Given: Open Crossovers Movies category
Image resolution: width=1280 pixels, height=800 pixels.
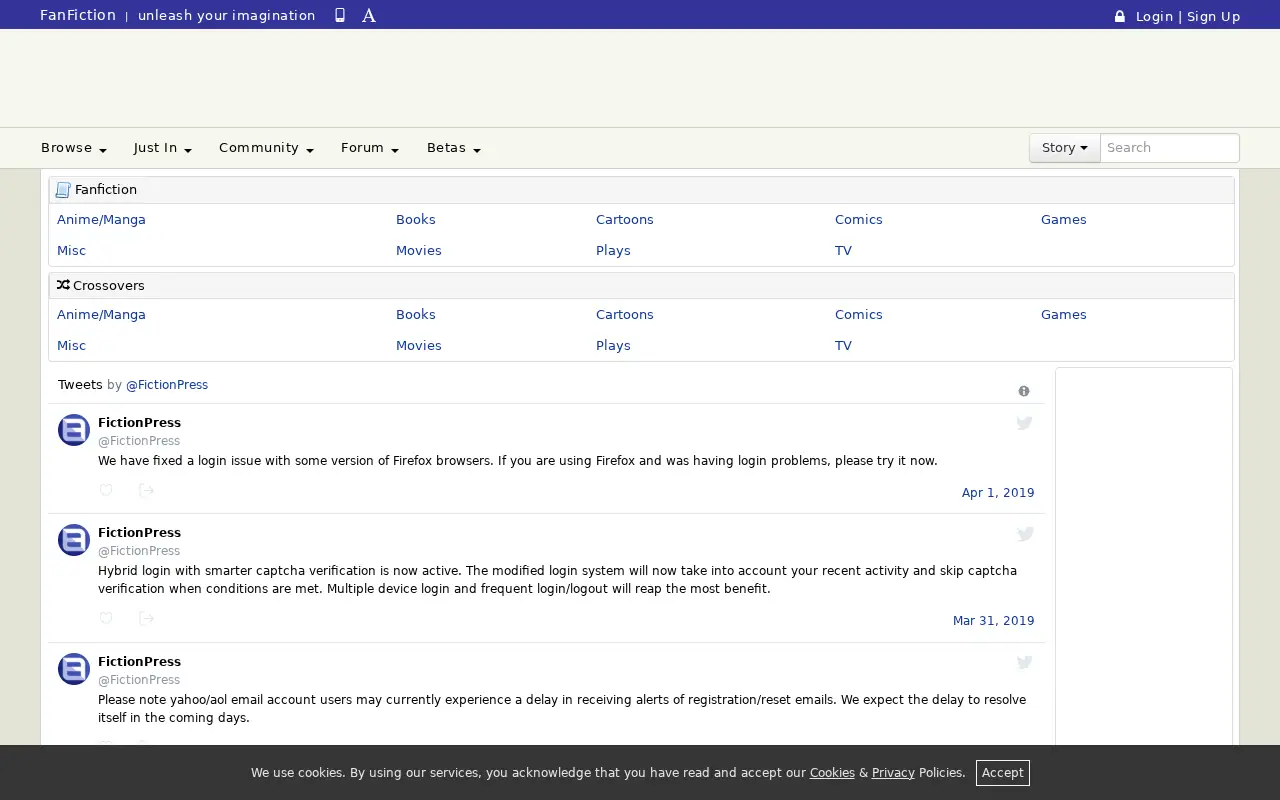Looking at the screenshot, I should [x=418, y=346].
